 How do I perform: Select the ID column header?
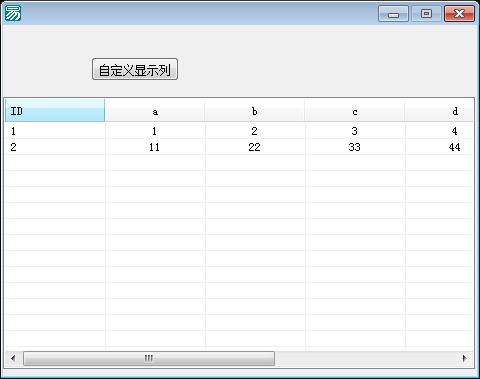coord(55,111)
